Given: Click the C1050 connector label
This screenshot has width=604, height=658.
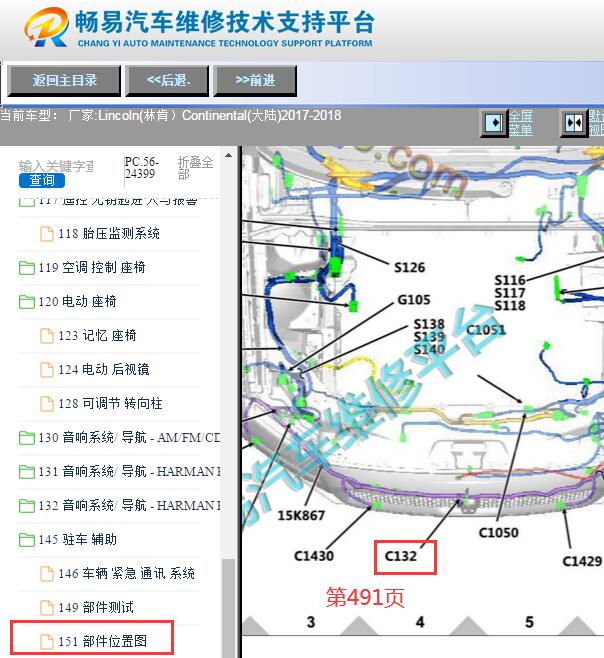Looking at the screenshot, I should point(499,533).
